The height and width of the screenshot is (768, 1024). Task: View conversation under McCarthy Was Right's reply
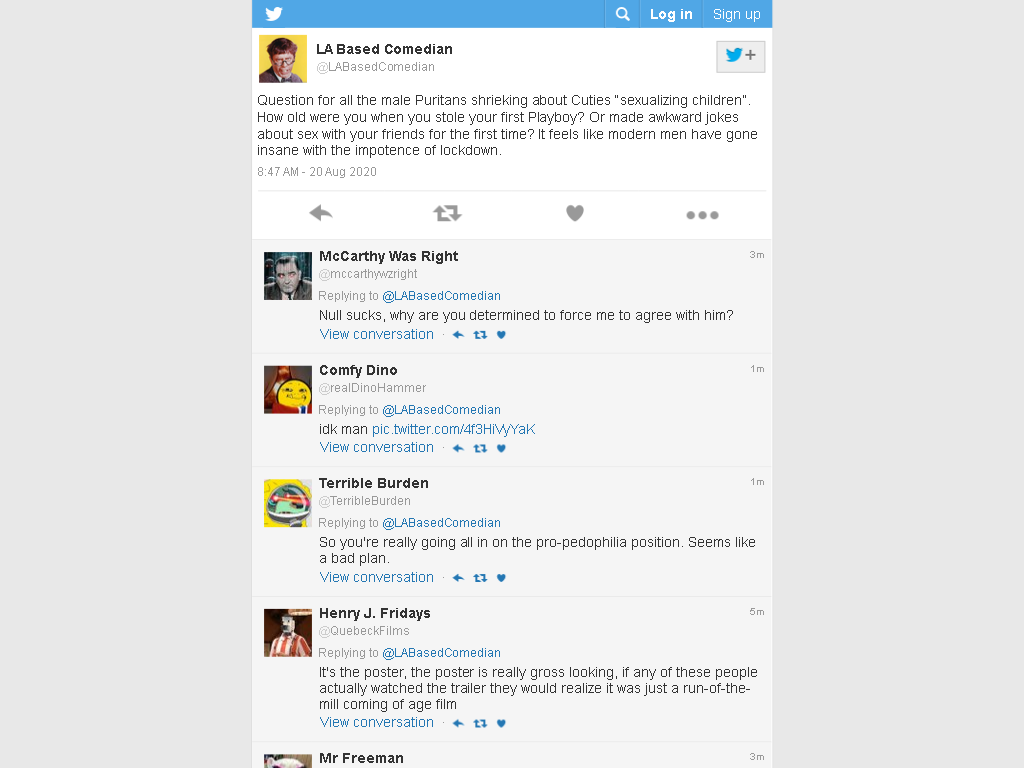click(376, 334)
